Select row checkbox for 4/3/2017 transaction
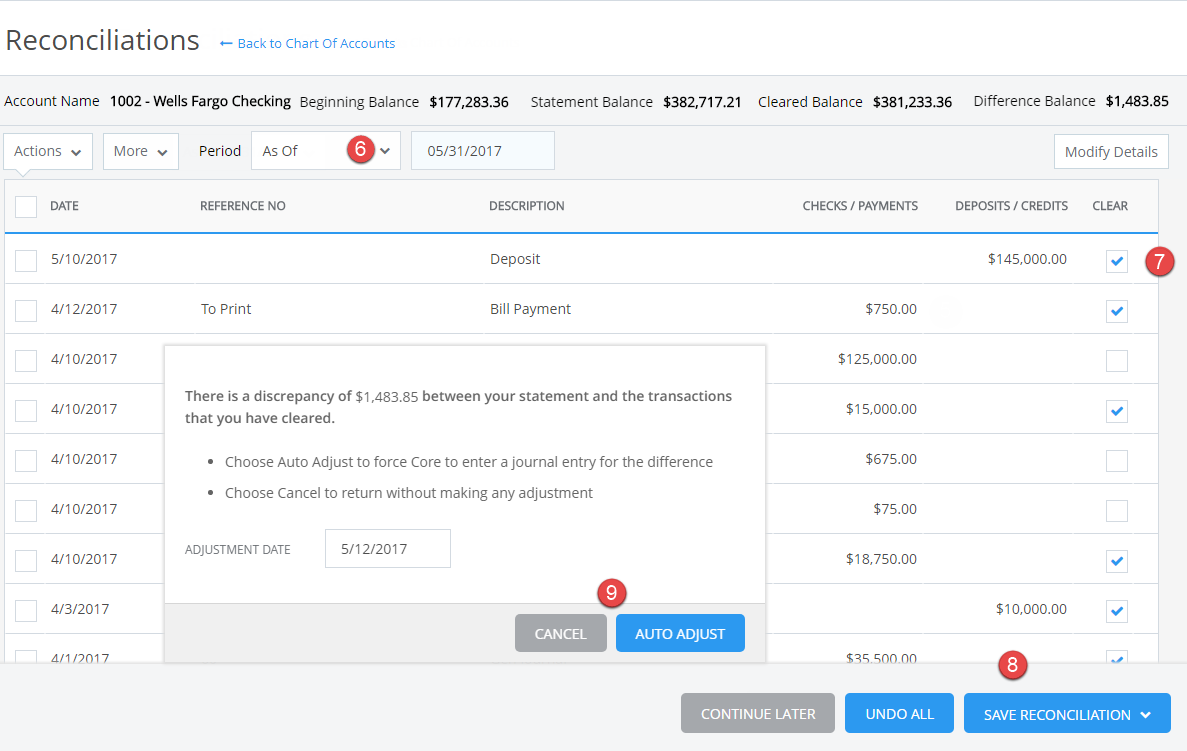Screen dimensions: 1187x751 click(x=26, y=610)
